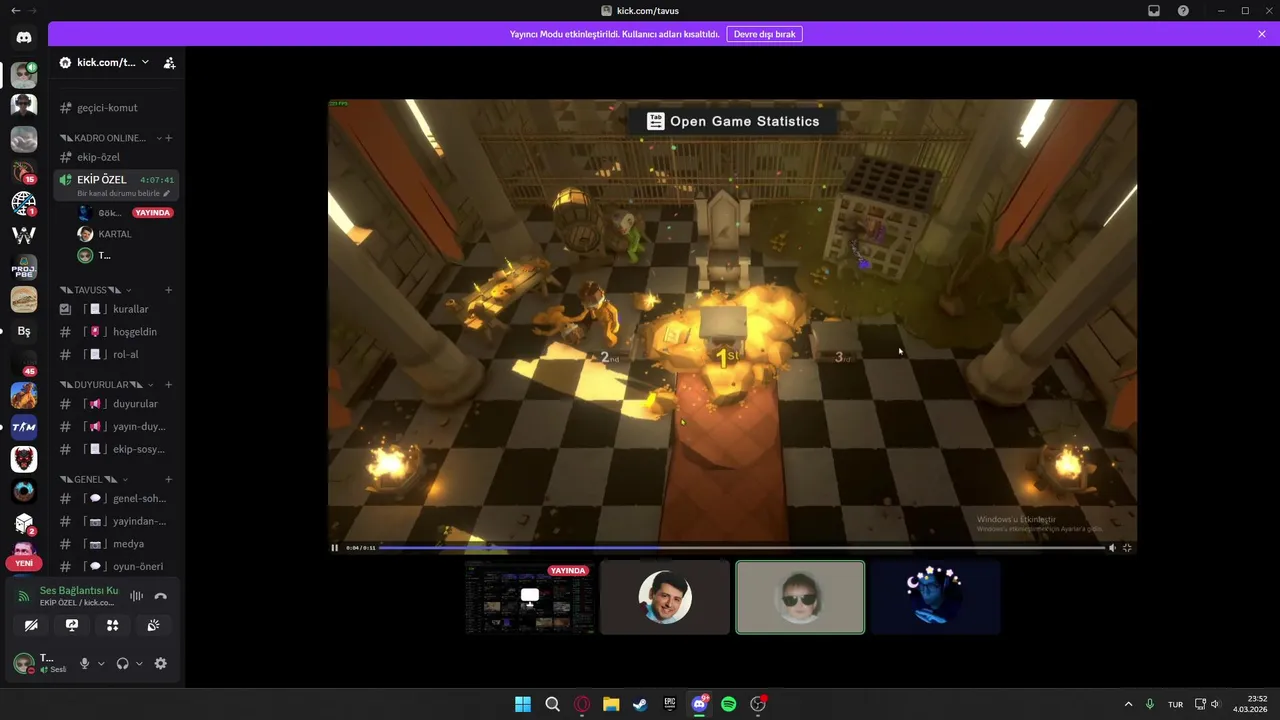Select the YAYINDA stream thumbnail tile
The height and width of the screenshot is (720, 1280).
[x=530, y=597]
